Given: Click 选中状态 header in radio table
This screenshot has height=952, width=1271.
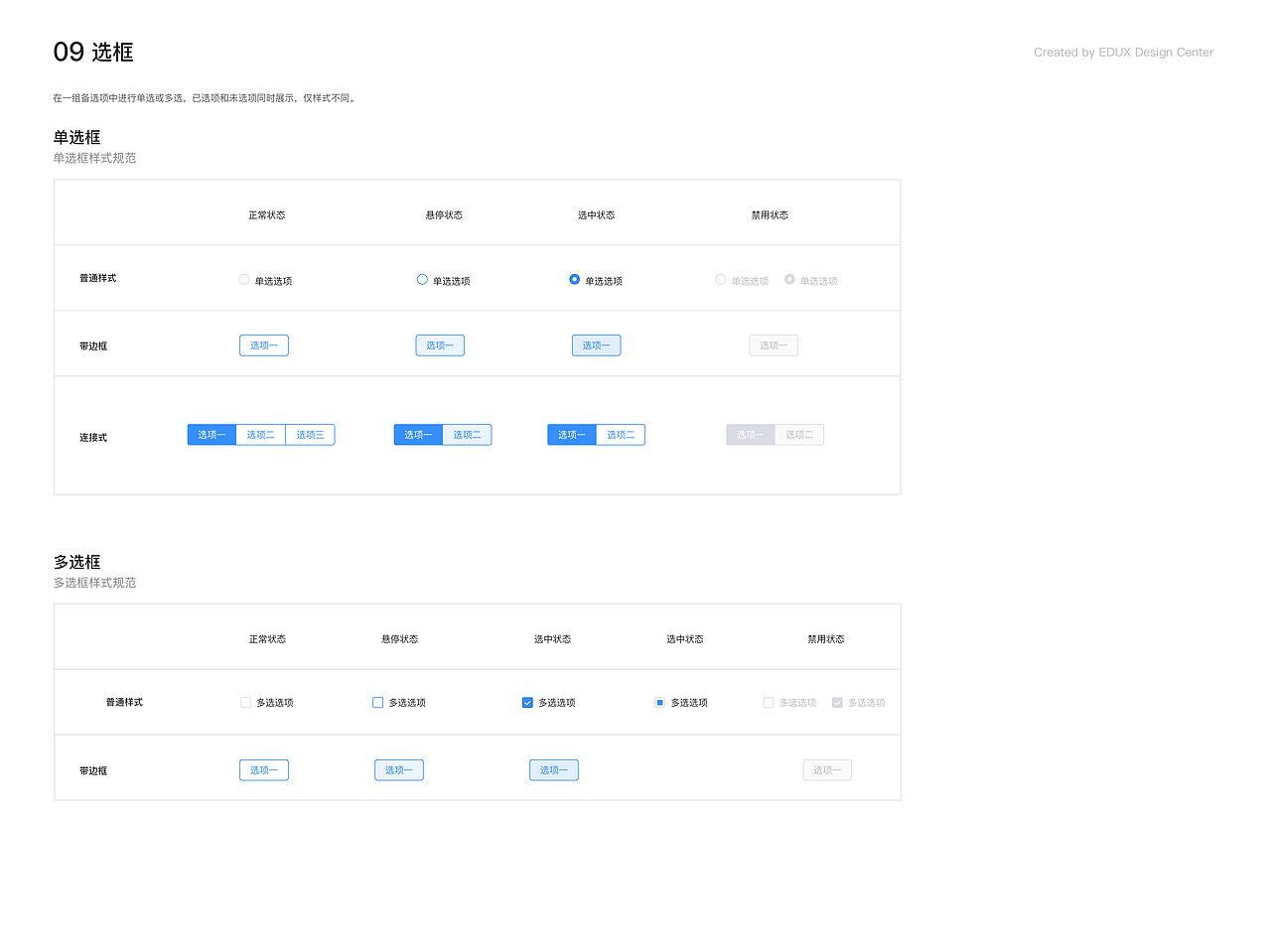Looking at the screenshot, I should [x=597, y=215].
